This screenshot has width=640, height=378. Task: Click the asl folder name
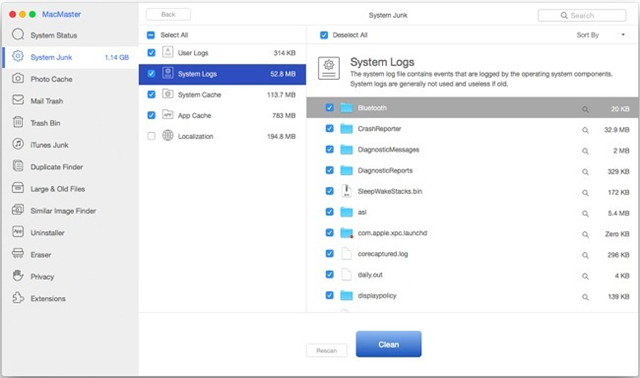tap(362, 212)
